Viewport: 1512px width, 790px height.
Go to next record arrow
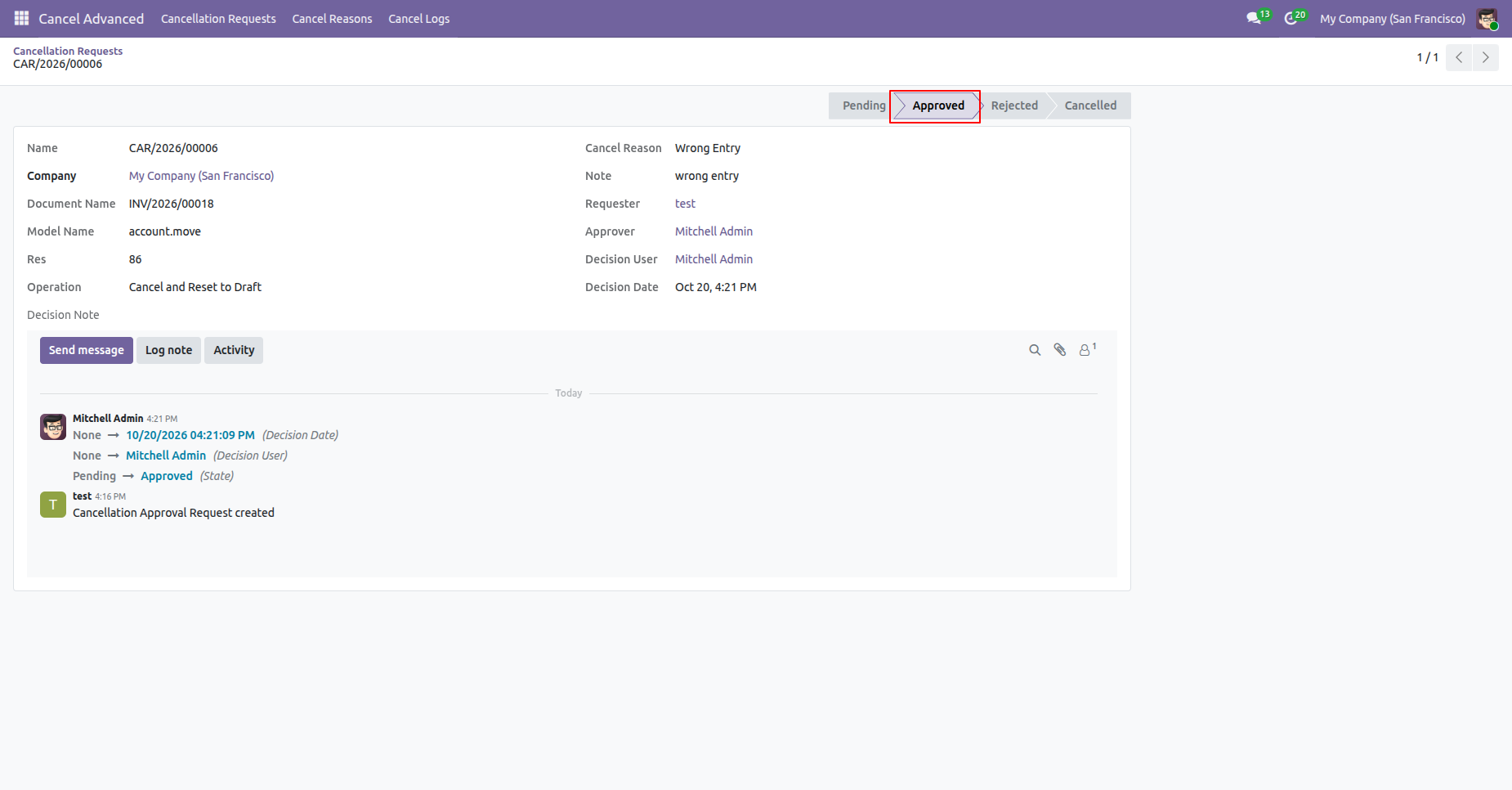point(1486,57)
